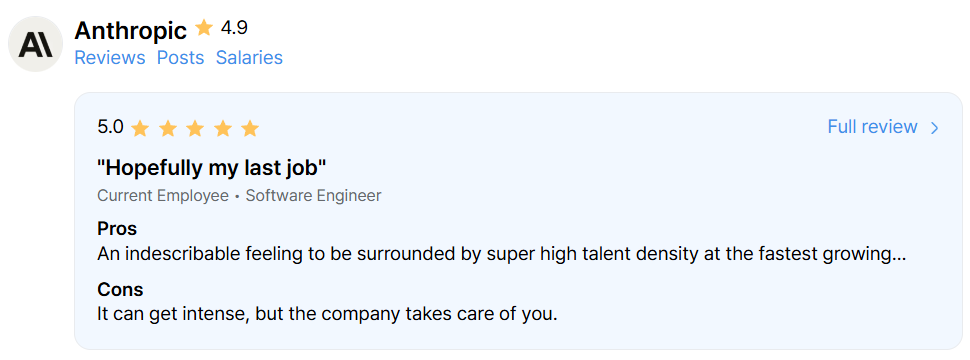Click the 5.0 review score
Image resolution: width=970 pixels, height=360 pixels.
(110, 127)
